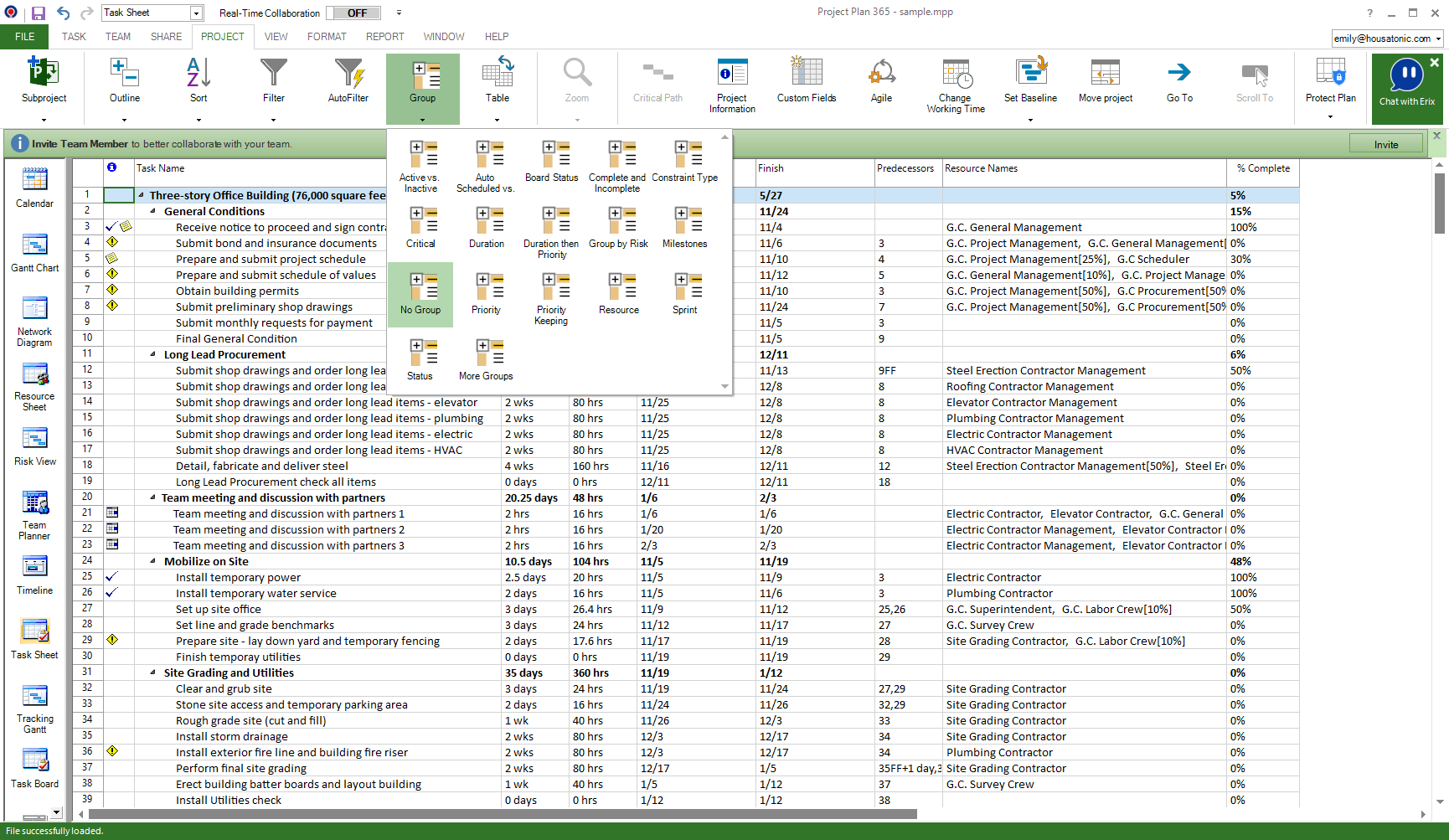Open Custom Fields from the ribbon
The width and height of the screenshot is (1449, 840).
pyautogui.click(x=806, y=81)
